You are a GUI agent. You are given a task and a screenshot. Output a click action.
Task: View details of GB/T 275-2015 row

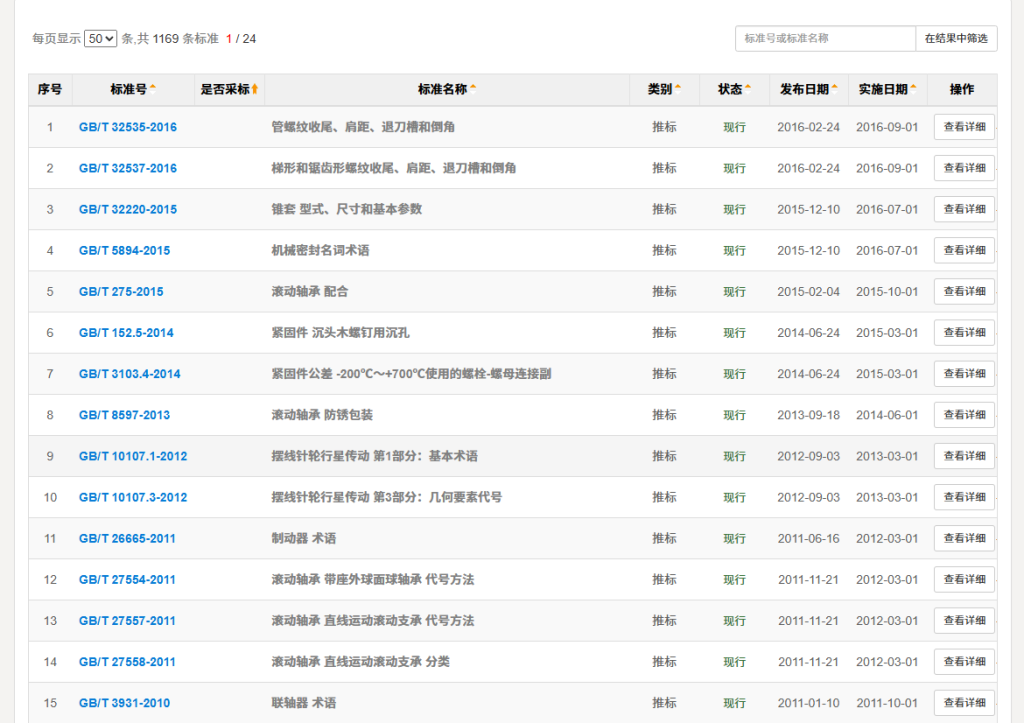tap(964, 291)
